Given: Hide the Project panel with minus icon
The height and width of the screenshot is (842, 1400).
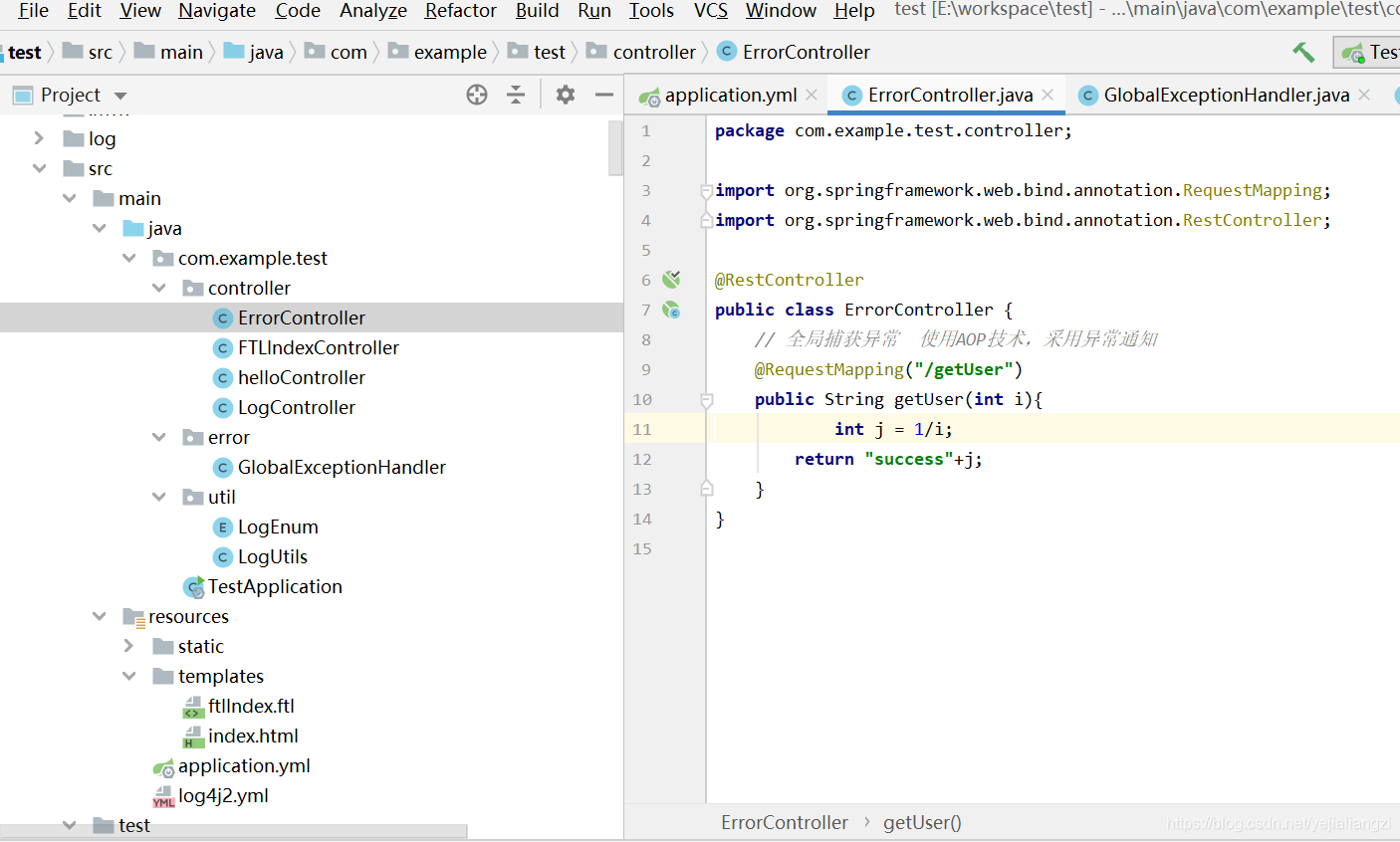Looking at the screenshot, I should (603, 95).
